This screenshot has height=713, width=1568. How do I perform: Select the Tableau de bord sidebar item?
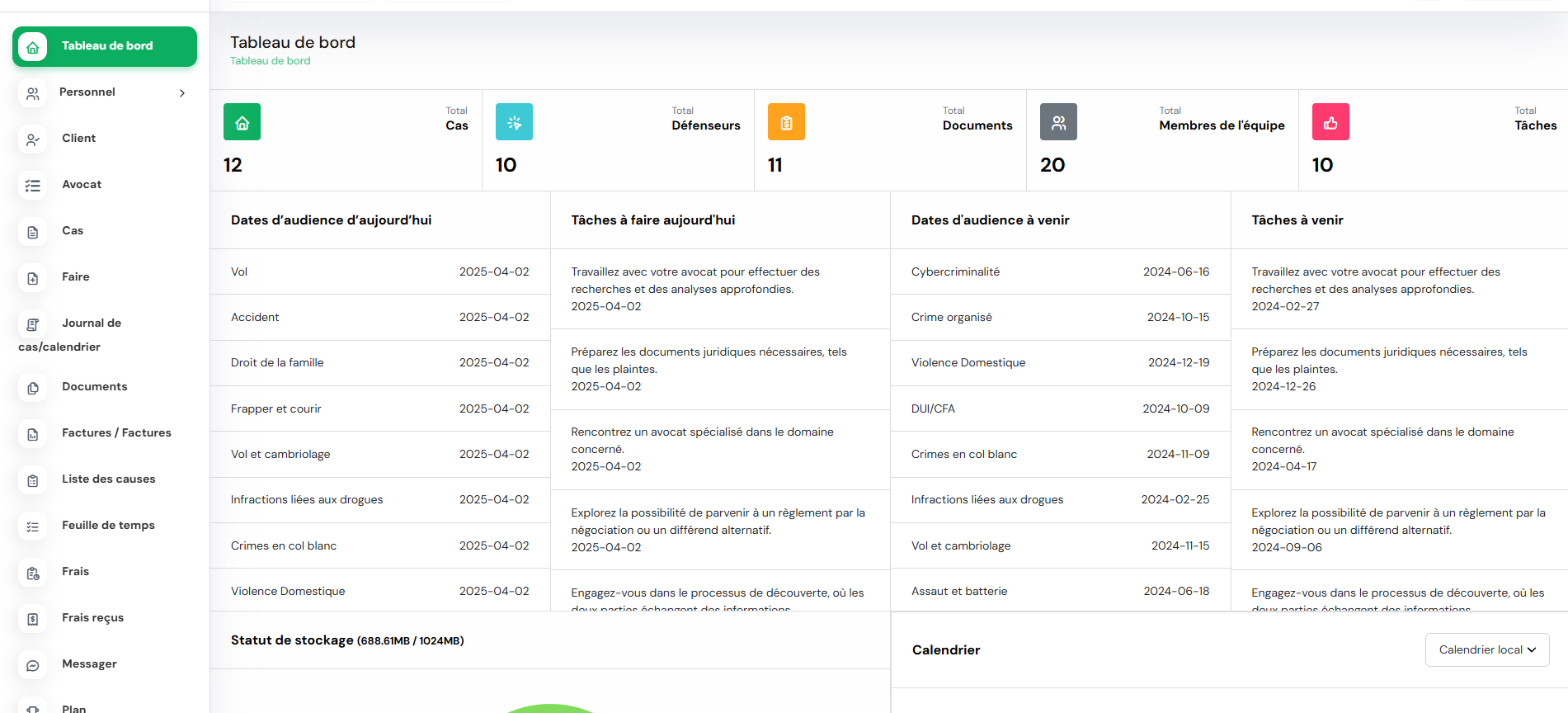click(105, 46)
